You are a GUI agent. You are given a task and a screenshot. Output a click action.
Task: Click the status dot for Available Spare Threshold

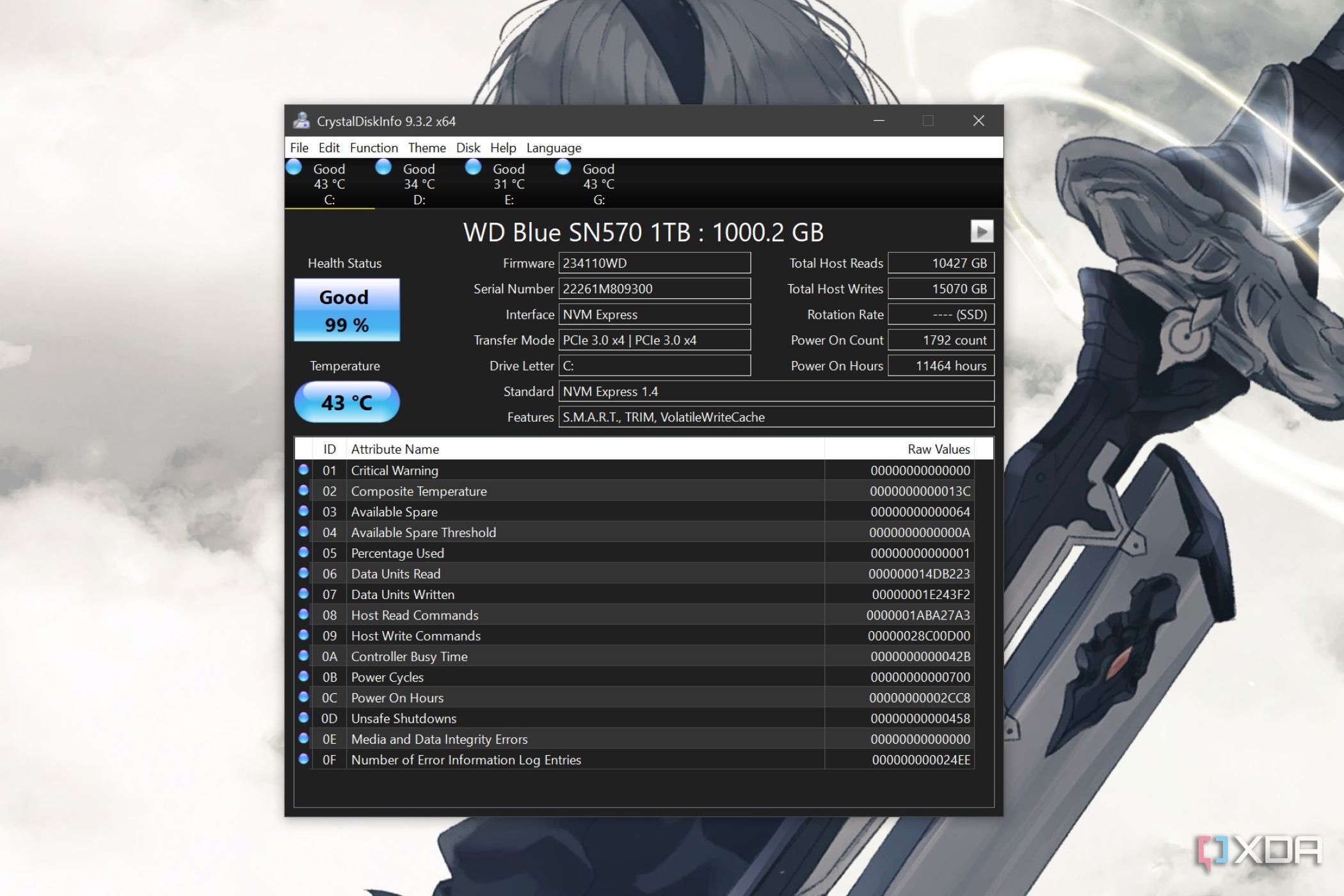tap(303, 531)
